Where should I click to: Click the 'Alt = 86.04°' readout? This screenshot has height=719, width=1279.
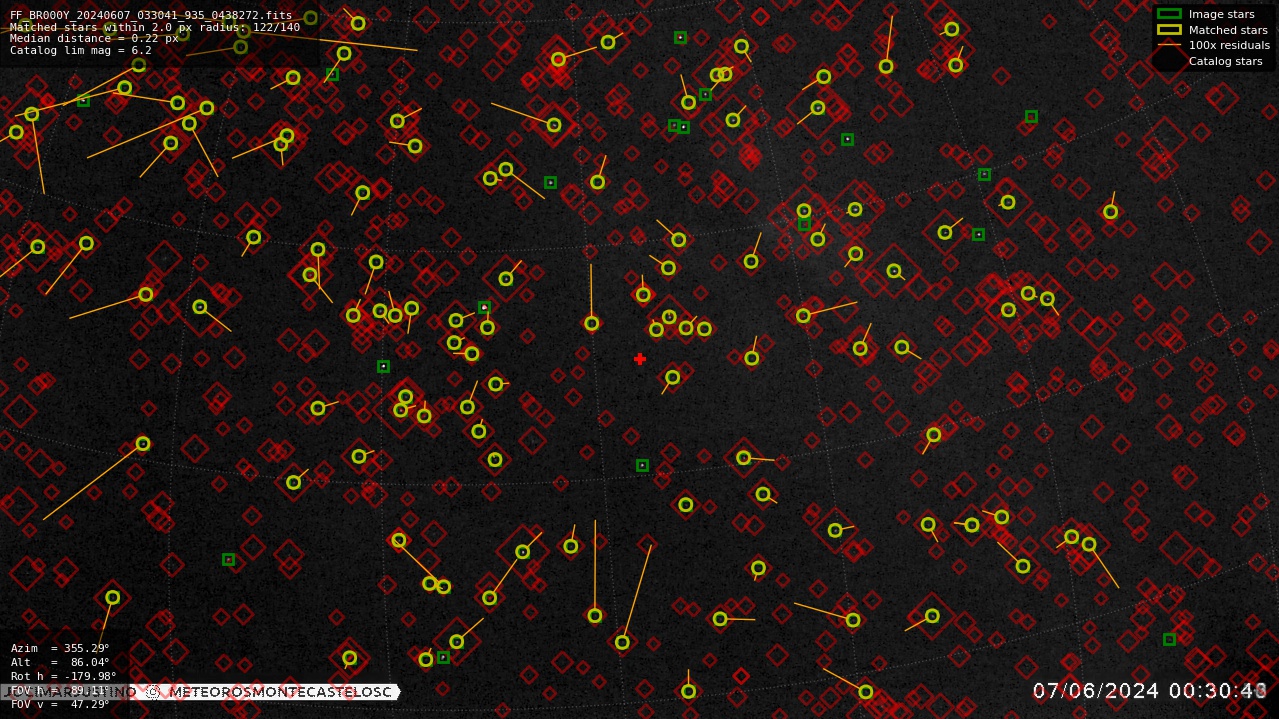point(60,662)
